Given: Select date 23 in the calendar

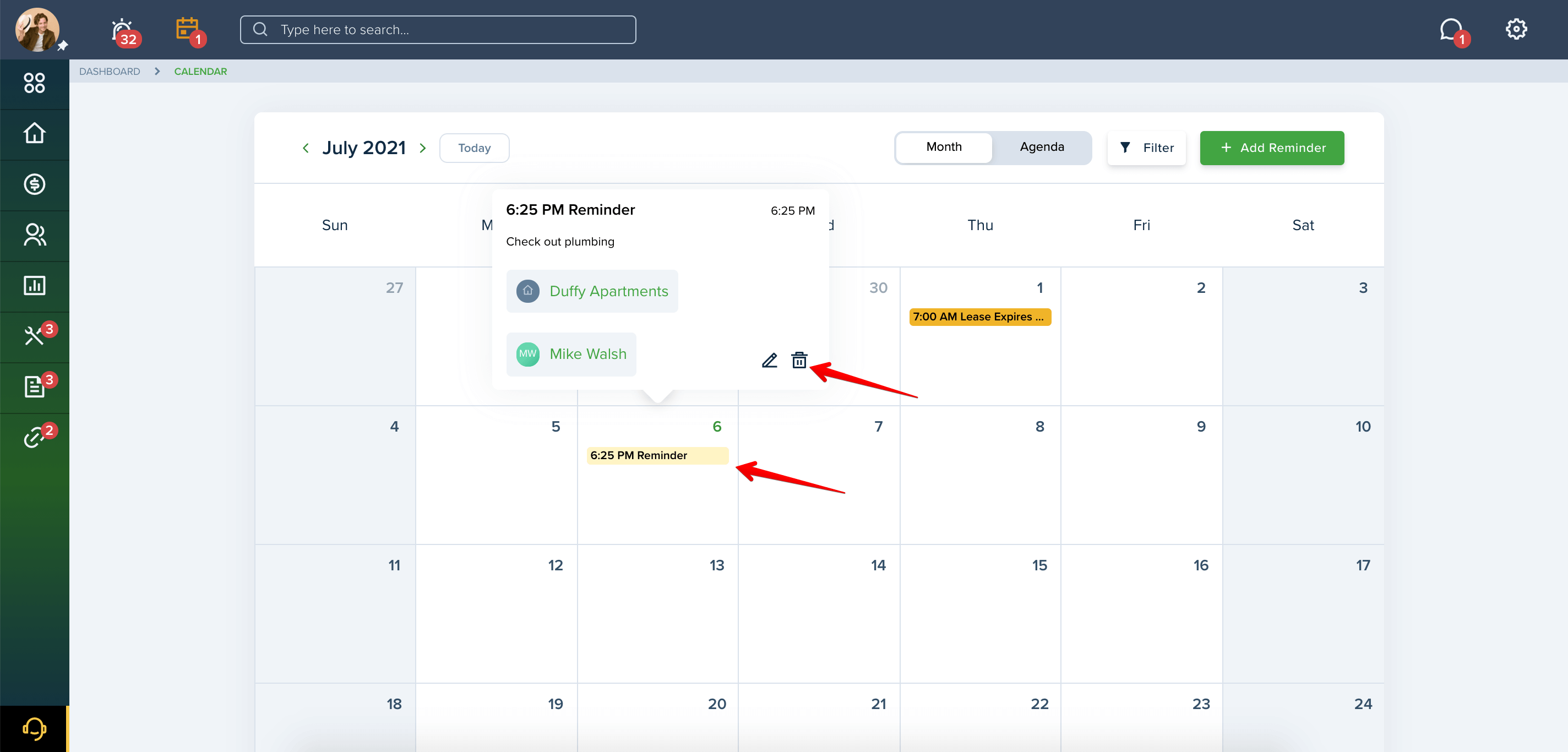Looking at the screenshot, I should point(1201,704).
